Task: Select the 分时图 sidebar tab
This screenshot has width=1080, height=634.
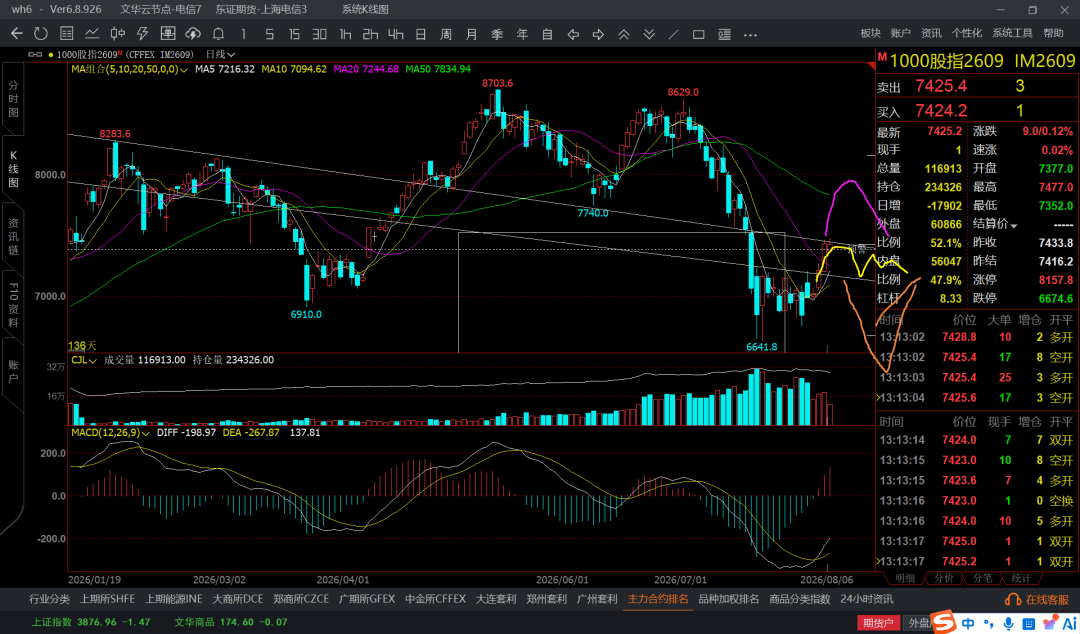Action: (x=13, y=98)
